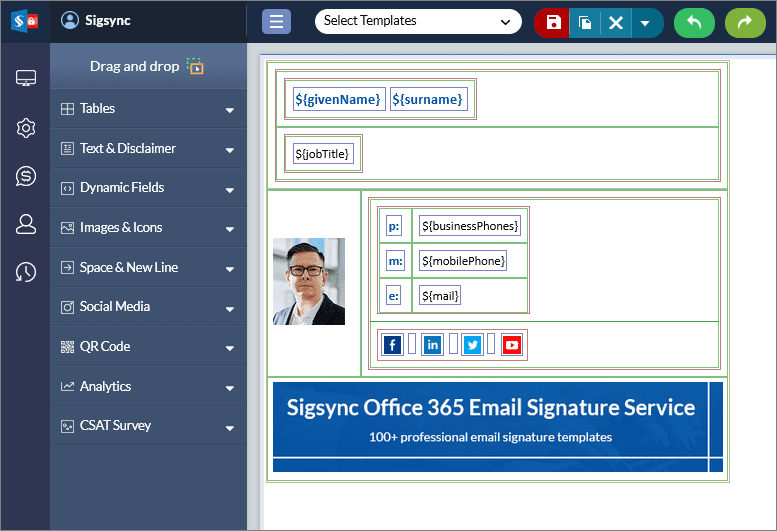This screenshot has height=531, width=777.
Task: Click the green Redo arrow button
Action: coord(744,22)
